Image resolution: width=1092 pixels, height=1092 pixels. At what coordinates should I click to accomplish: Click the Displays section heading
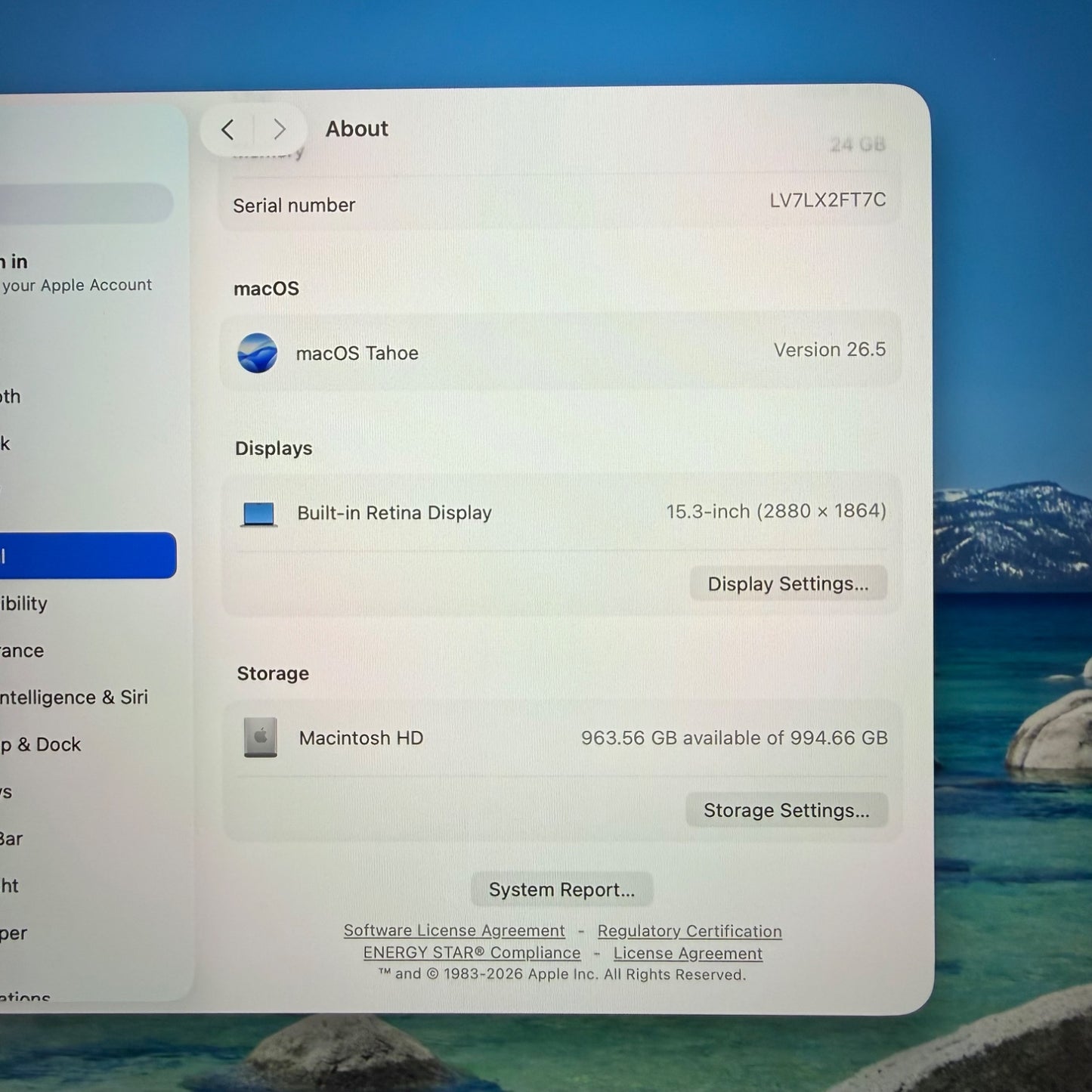[x=274, y=448]
